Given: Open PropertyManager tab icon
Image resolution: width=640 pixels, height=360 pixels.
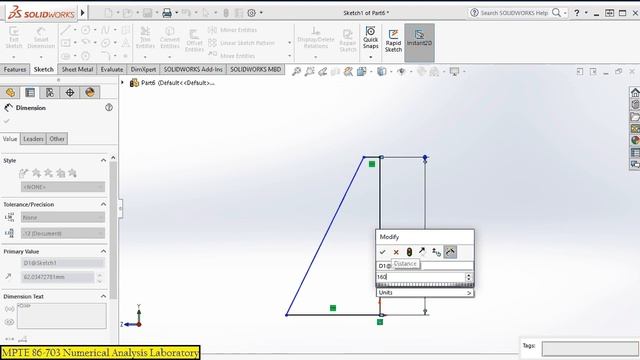Looking at the screenshot, I should pyautogui.click(x=30, y=93).
